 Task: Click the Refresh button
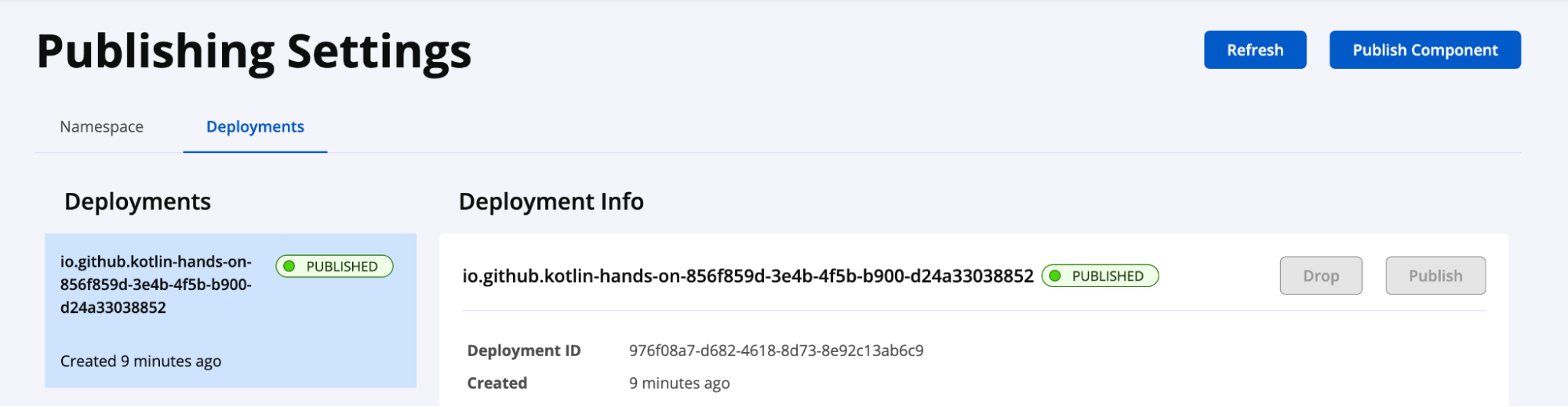tap(1254, 50)
